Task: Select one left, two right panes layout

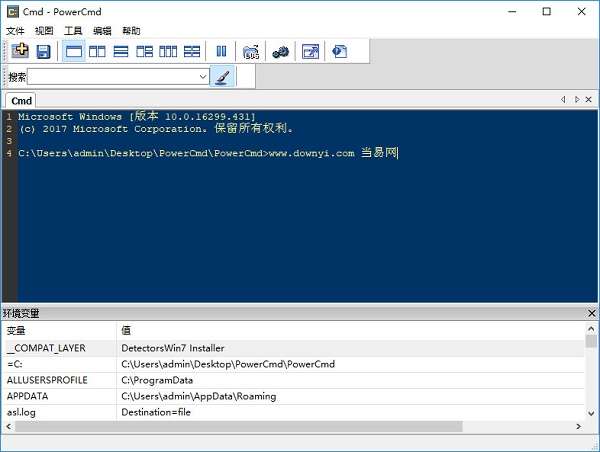Action: pos(145,51)
